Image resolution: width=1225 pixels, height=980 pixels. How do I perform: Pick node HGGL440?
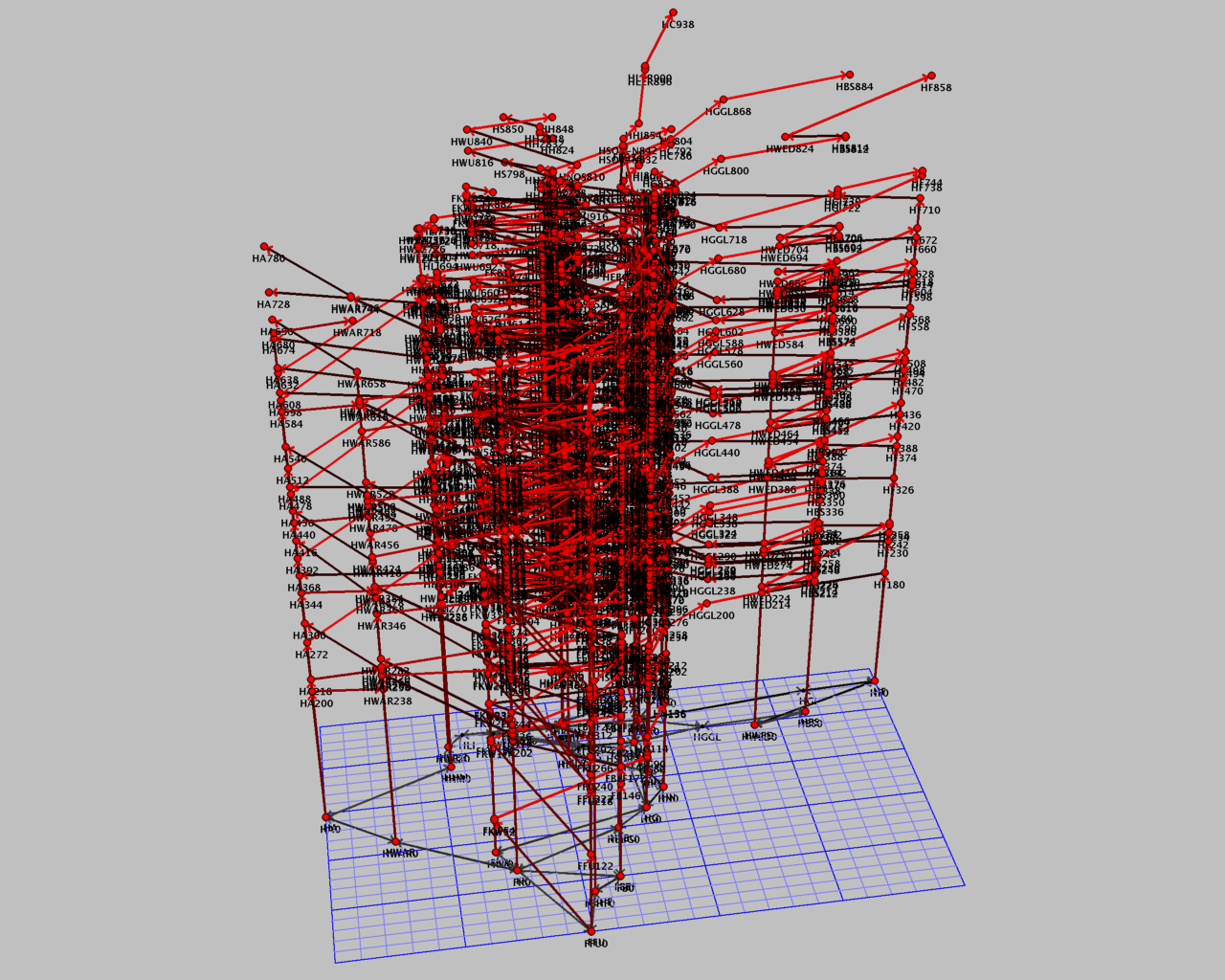pos(712,441)
